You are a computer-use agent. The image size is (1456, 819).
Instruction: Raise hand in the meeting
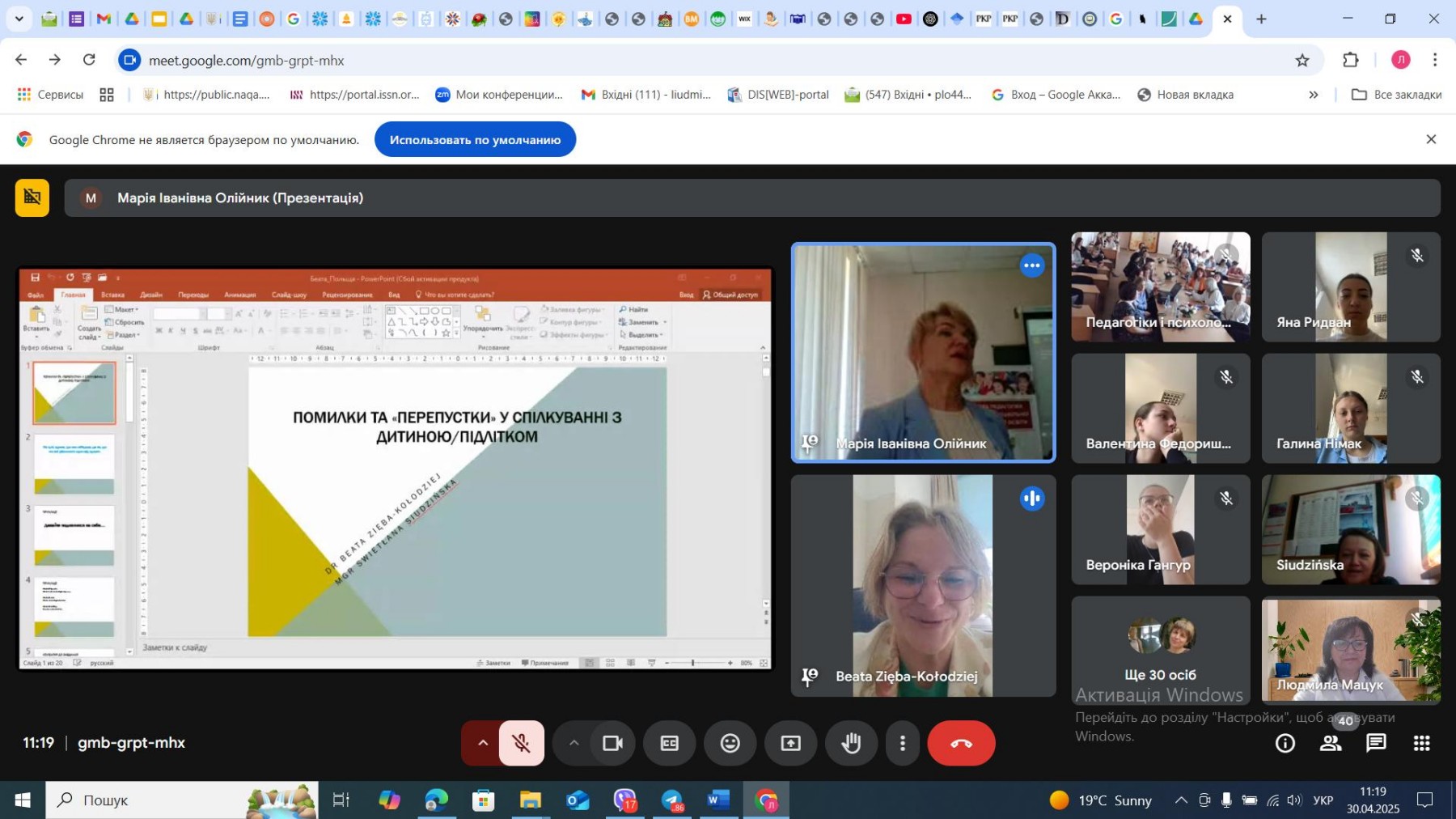pyautogui.click(x=851, y=743)
